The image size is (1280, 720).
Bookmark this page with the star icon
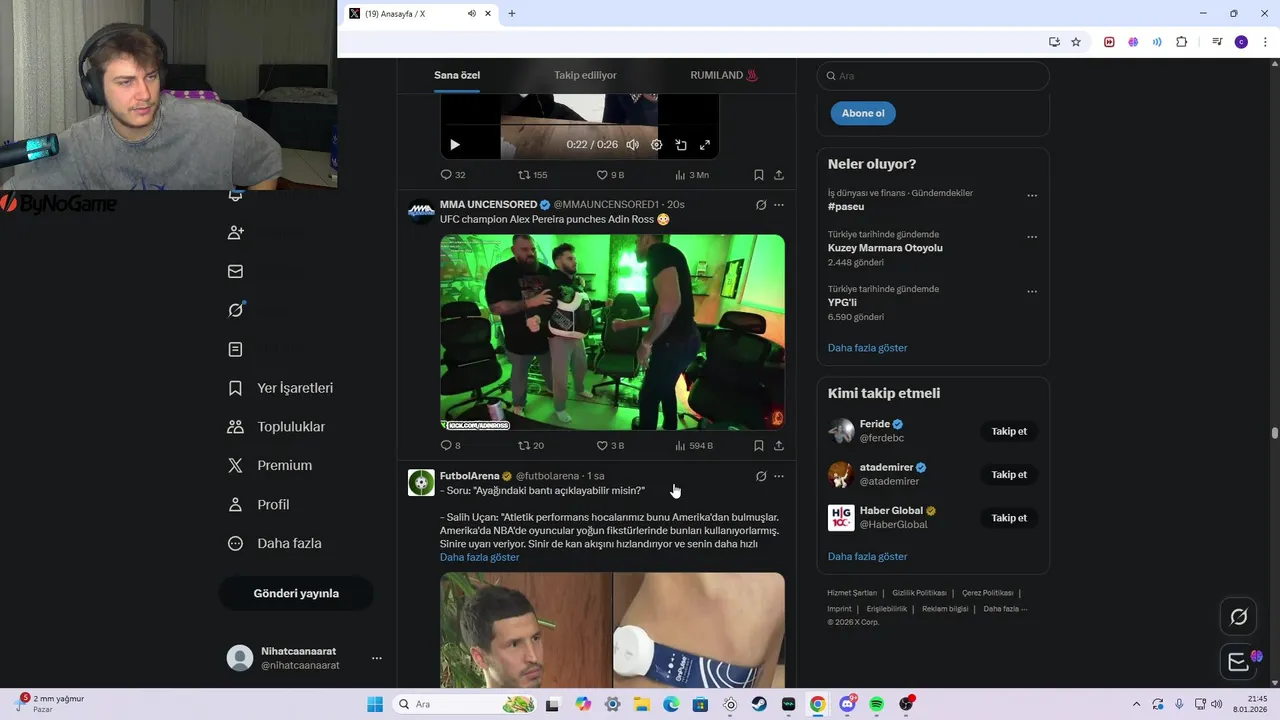click(x=1076, y=42)
